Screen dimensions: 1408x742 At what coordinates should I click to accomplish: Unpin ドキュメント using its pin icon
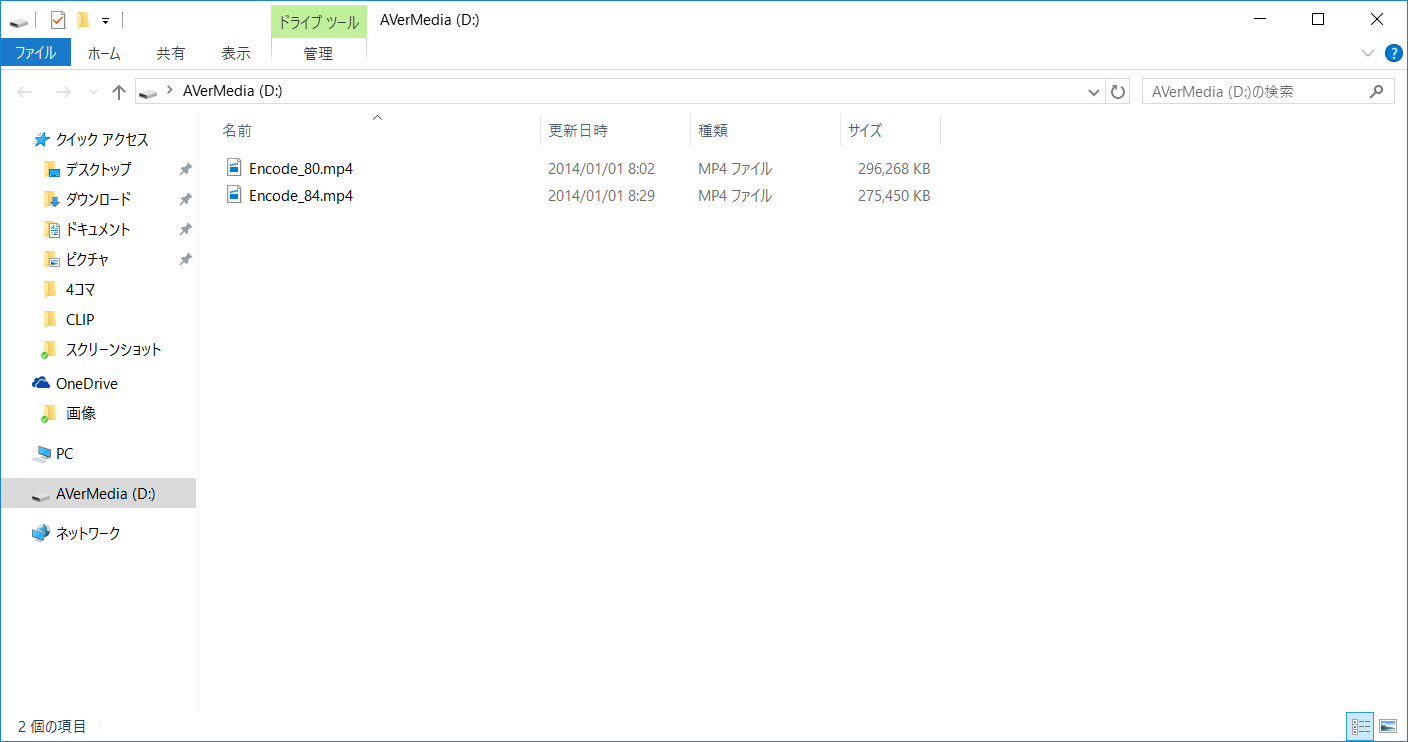tap(185, 229)
